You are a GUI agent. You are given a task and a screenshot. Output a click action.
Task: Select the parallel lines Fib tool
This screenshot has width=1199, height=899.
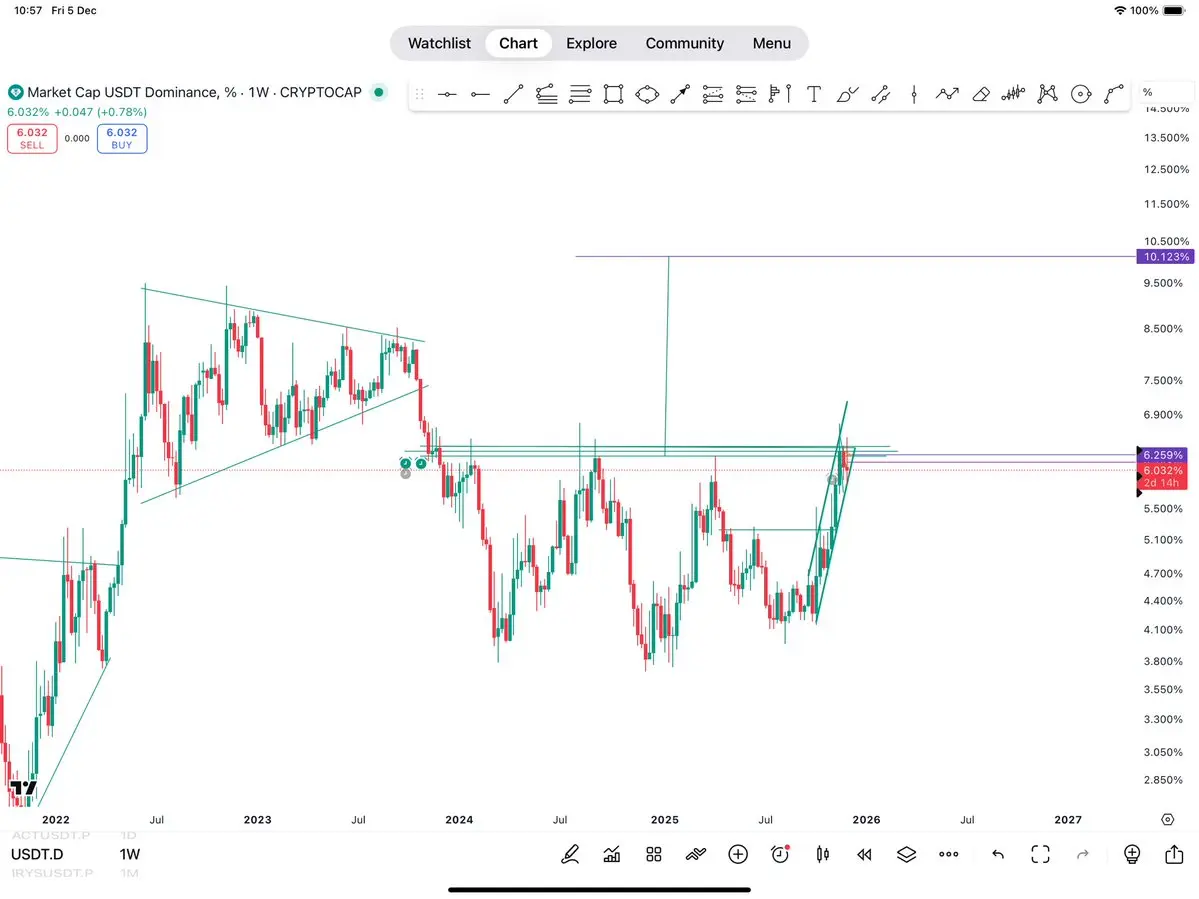pos(580,94)
